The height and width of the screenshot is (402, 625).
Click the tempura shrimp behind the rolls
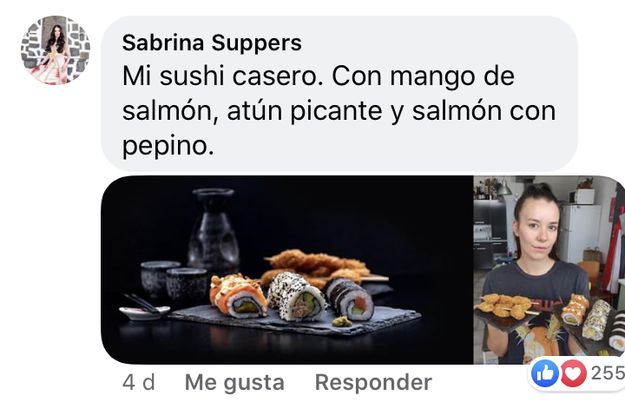tap(319, 265)
